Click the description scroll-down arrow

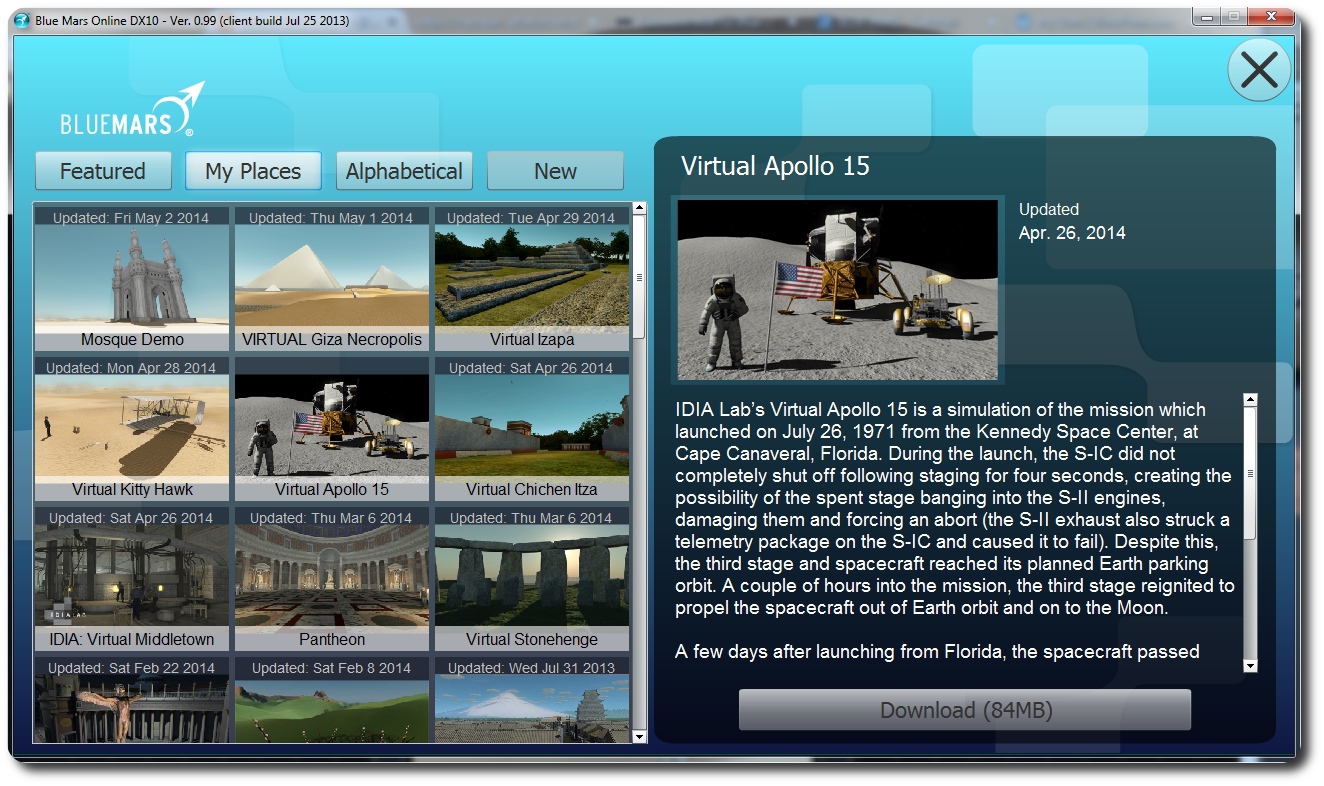click(x=1250, y=665)
